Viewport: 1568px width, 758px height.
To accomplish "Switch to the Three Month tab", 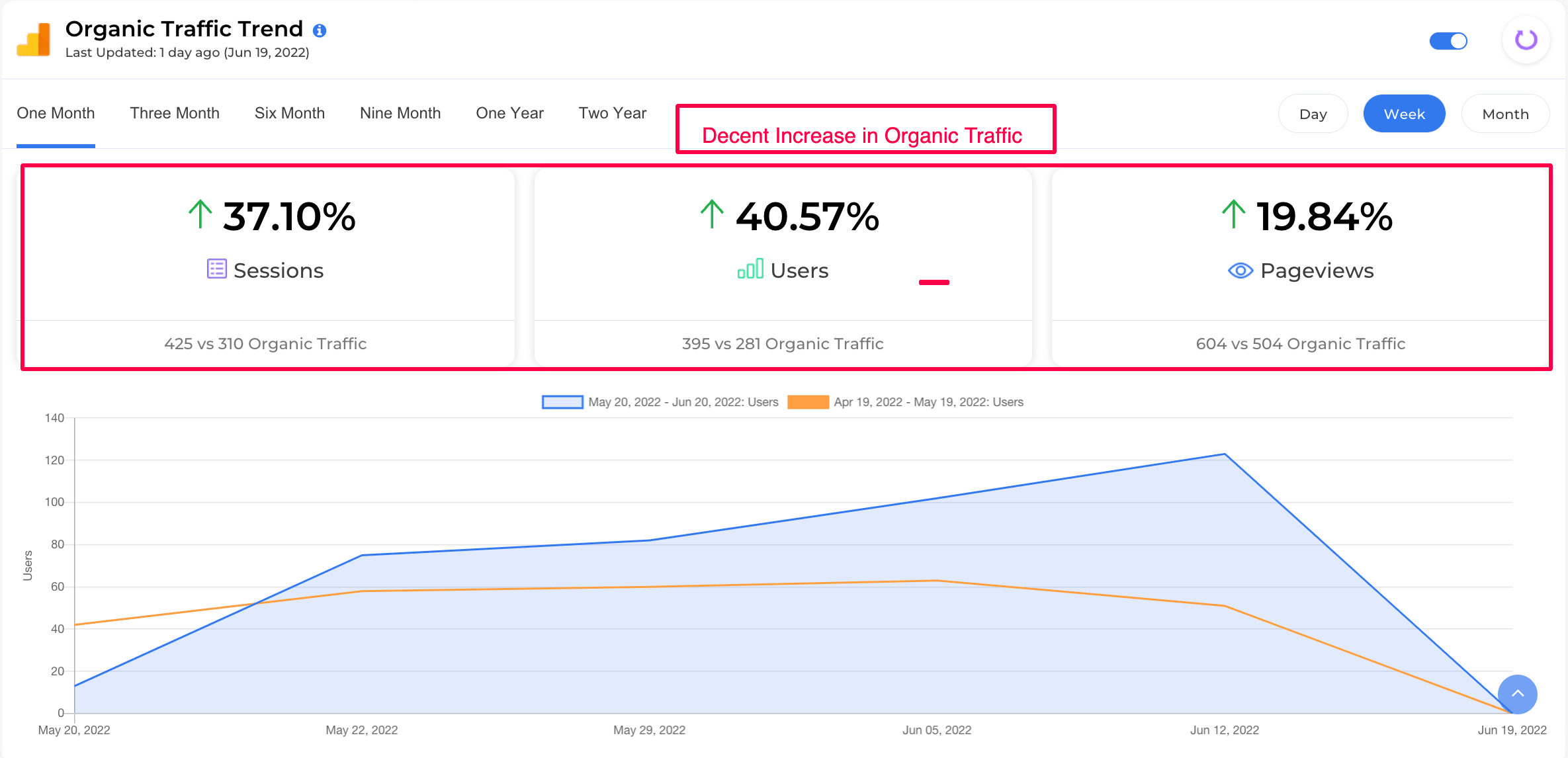I will (175, 113).
